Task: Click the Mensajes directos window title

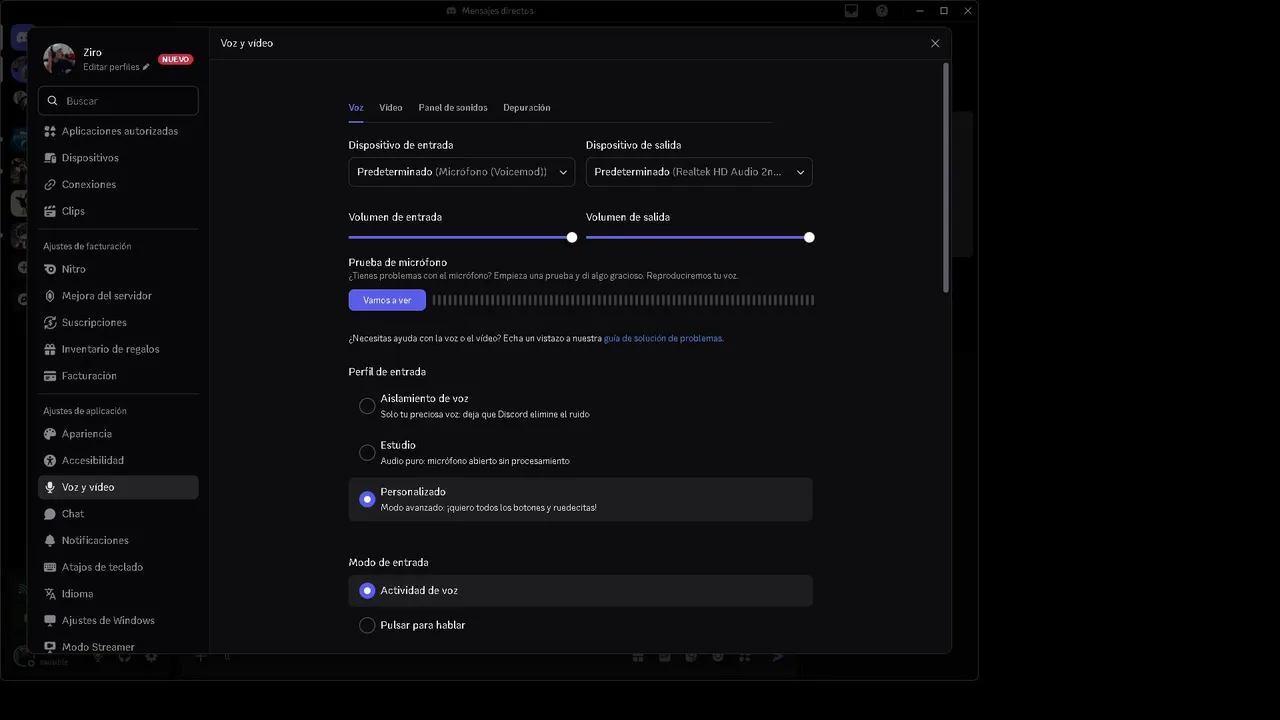Action: [x=498, y=11]
